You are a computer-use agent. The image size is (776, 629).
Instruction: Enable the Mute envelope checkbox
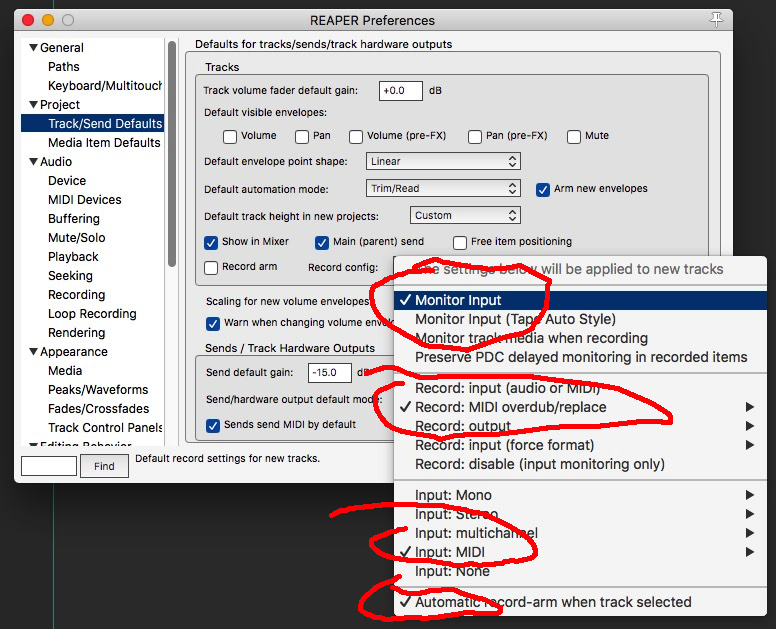coord(574,137)
